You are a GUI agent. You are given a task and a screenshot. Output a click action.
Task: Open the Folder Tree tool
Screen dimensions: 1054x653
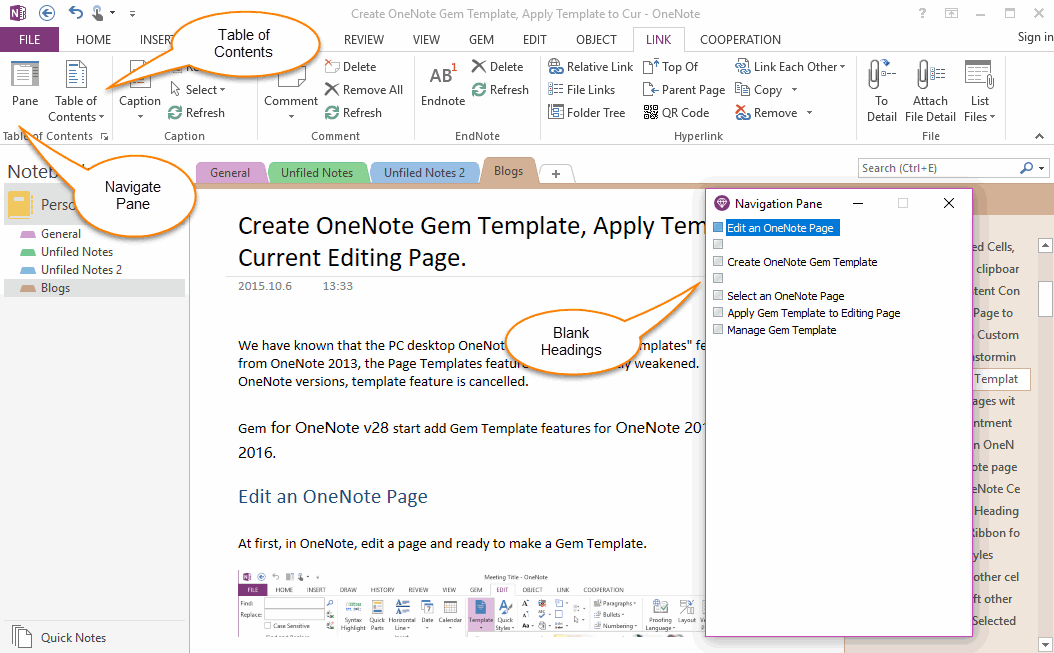pyautogui.click(x=587, y=112)
